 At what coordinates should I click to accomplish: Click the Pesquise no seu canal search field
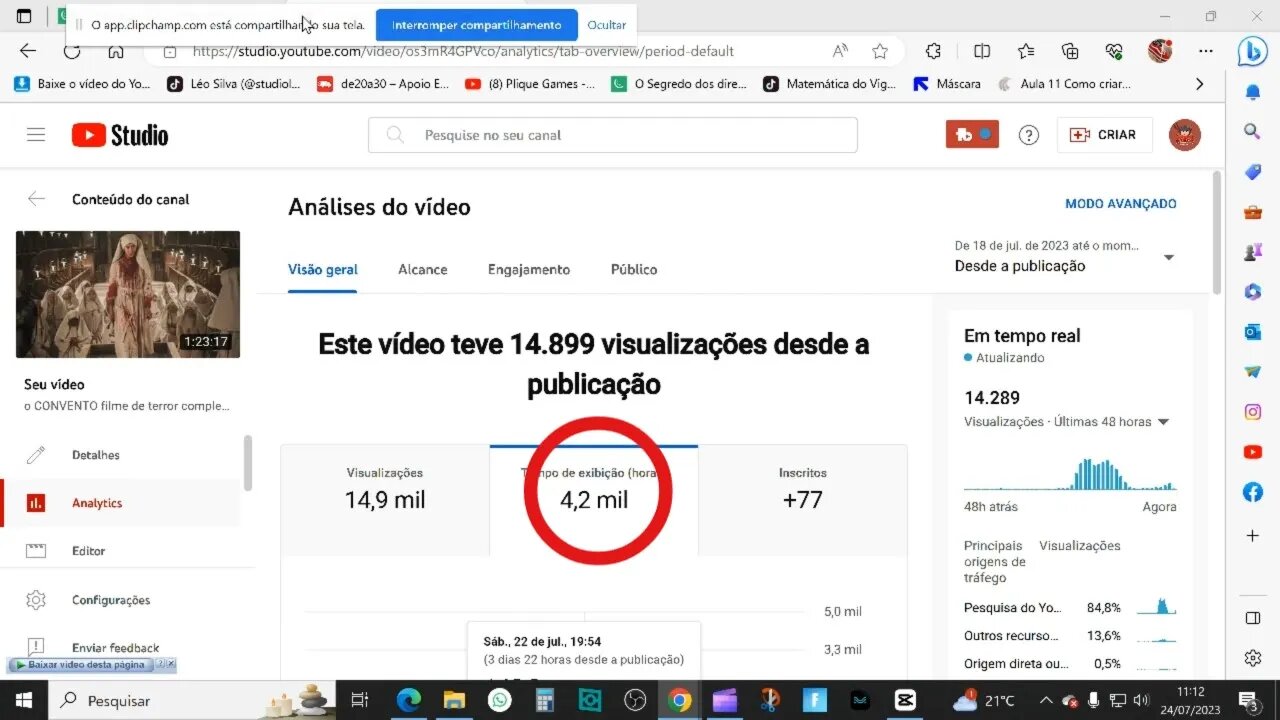pos(613,135)
